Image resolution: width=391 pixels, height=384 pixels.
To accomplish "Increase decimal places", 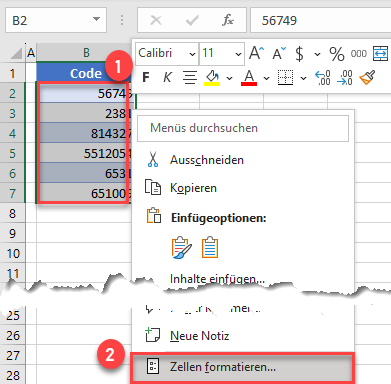I will click(322, 78).
